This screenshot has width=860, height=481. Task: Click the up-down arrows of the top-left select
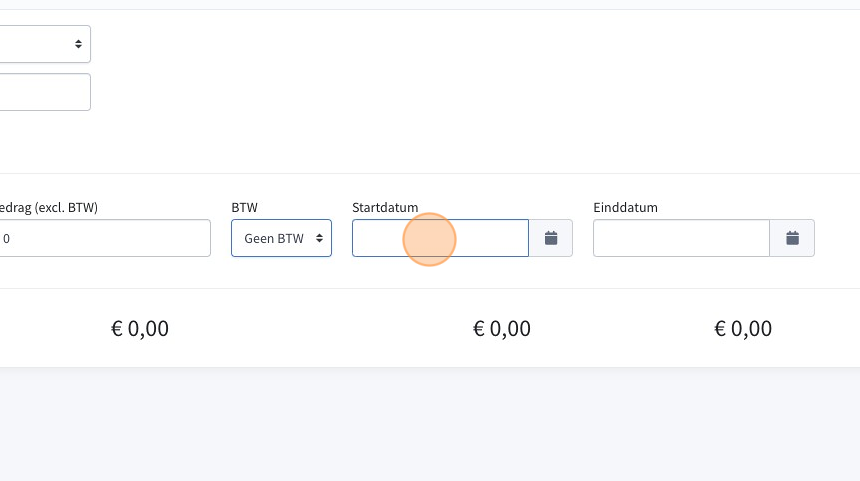pos(78,44)
